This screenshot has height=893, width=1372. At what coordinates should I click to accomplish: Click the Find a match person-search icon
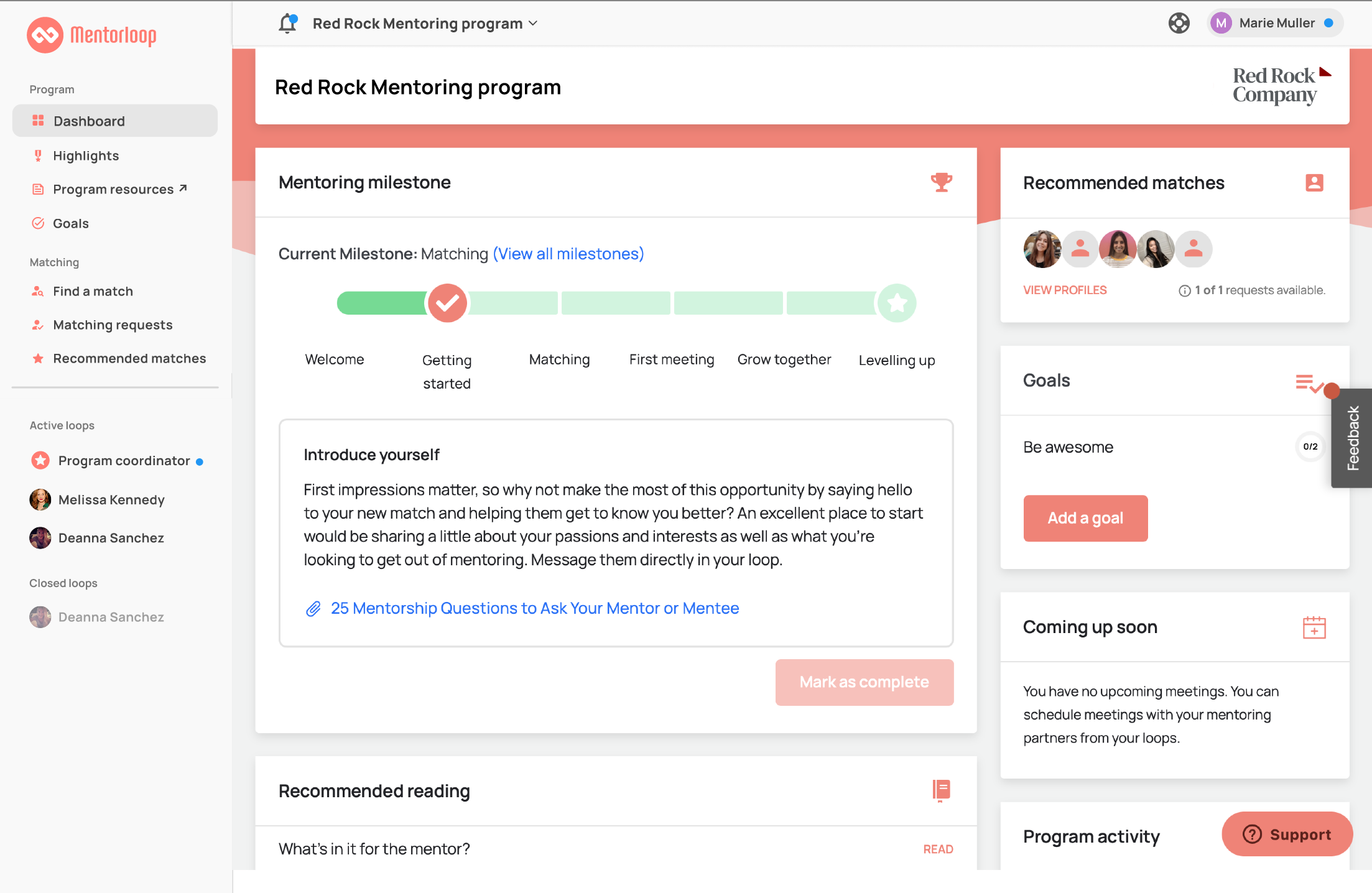point(38,291)
